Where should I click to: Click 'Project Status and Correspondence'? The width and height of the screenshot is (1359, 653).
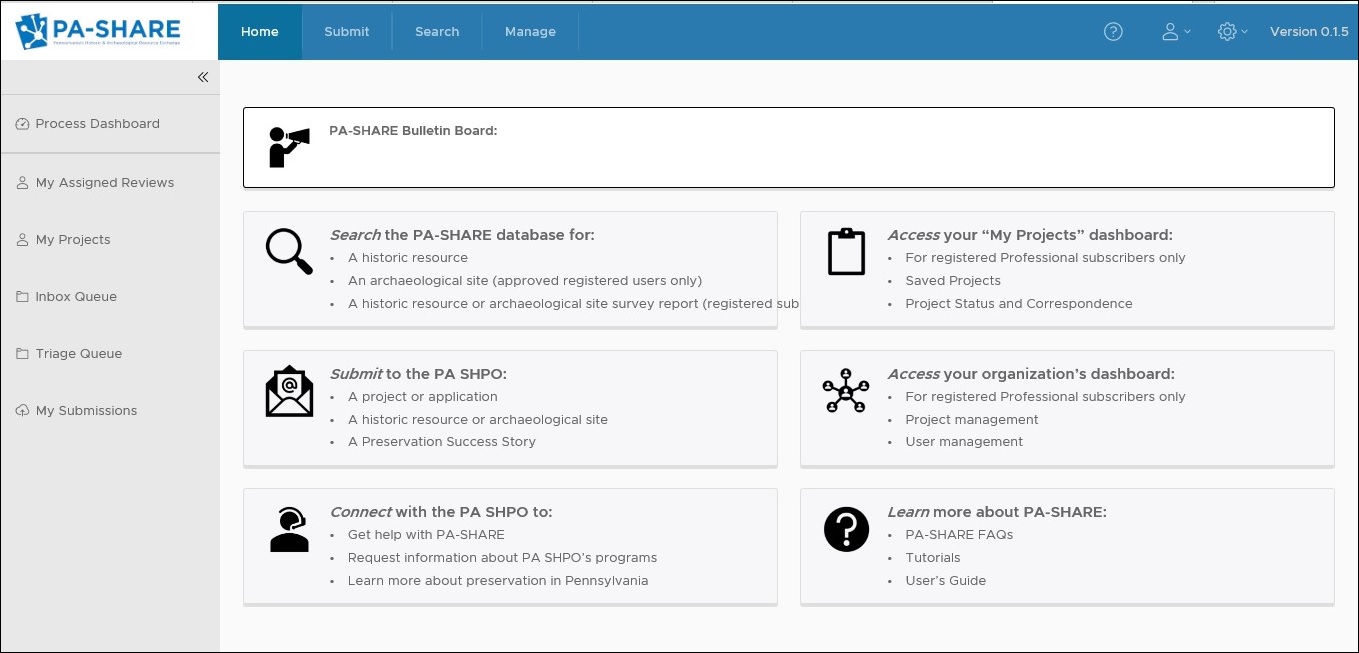(x=1019, y=304)
